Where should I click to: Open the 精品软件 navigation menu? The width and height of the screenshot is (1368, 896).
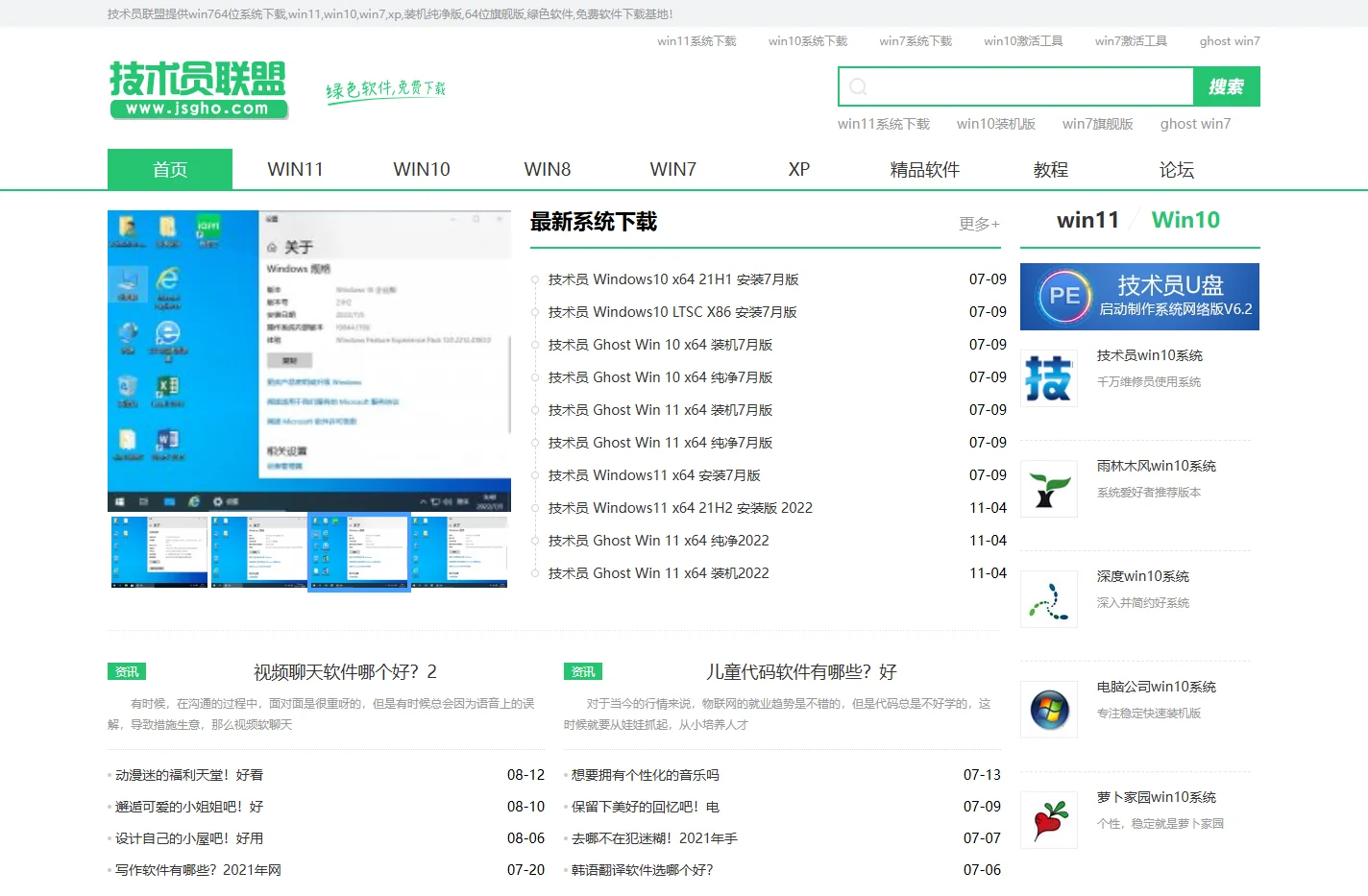coord(925,169)
